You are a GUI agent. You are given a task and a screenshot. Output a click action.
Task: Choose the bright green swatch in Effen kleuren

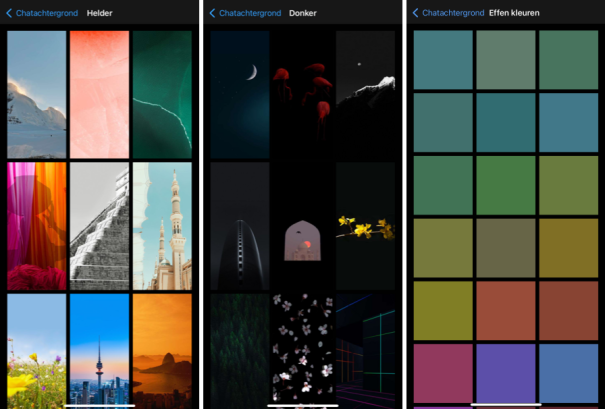click(x=506, y=185)
